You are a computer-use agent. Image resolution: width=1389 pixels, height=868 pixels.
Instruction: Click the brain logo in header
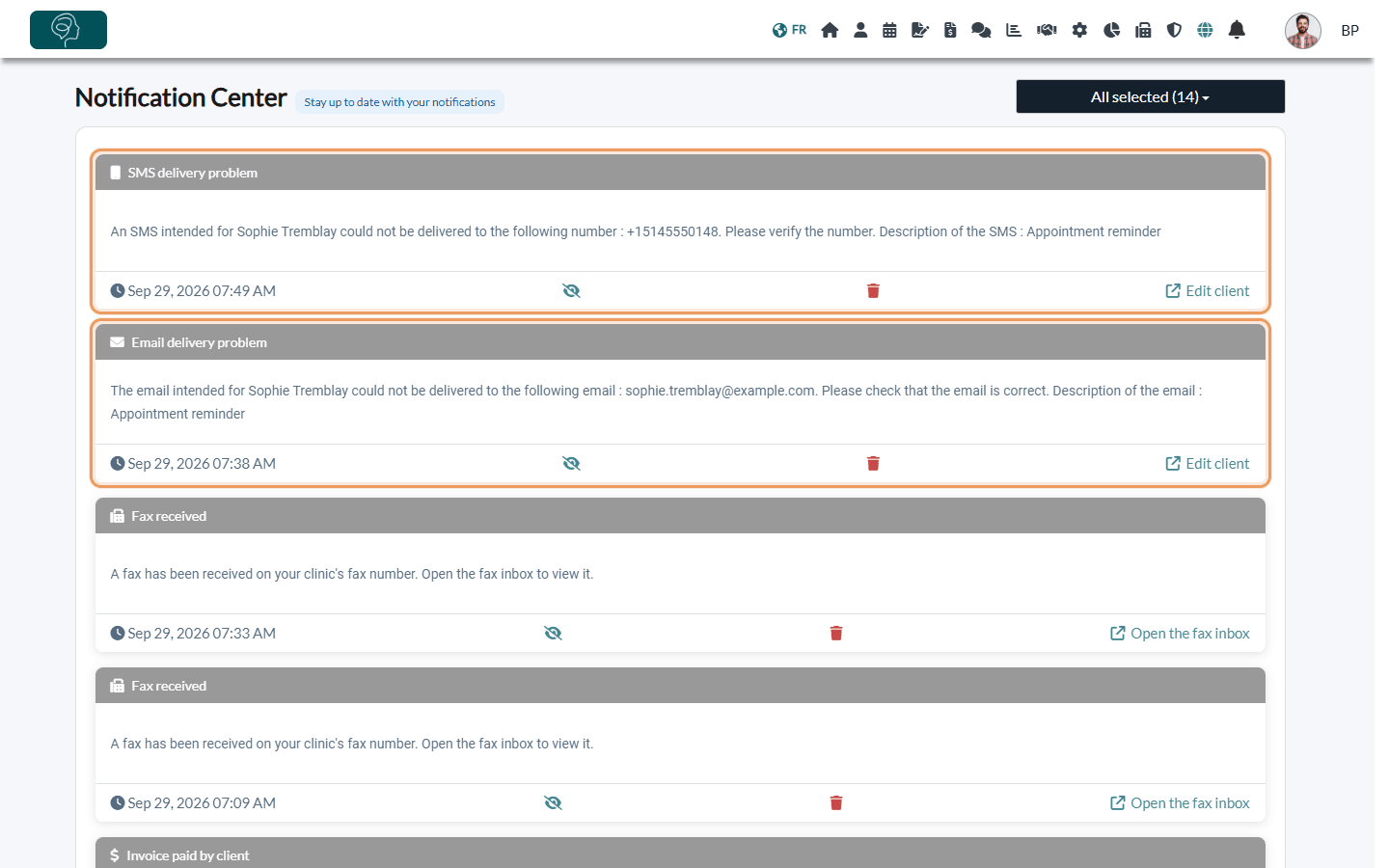(x=68, y=30)
